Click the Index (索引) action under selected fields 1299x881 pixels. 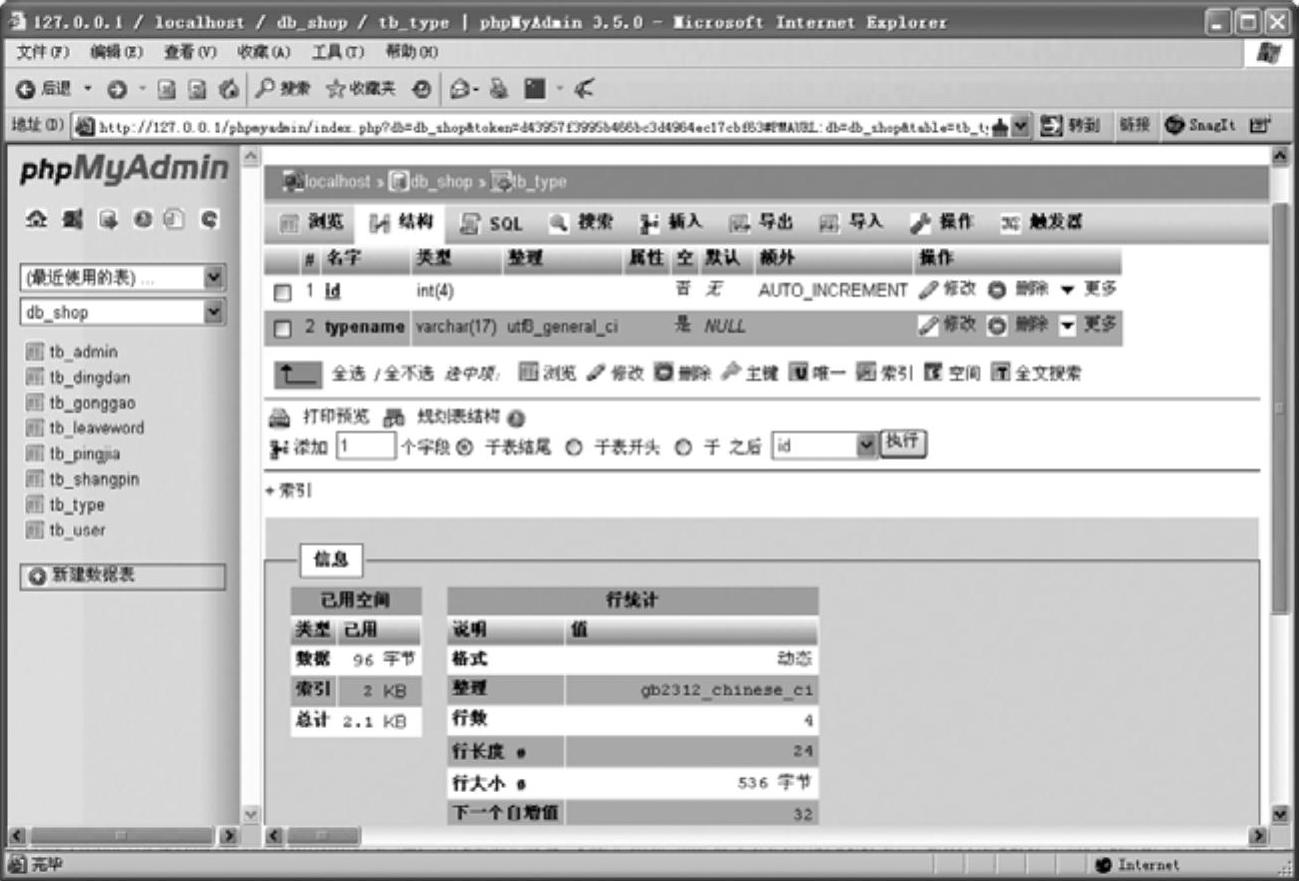(x=886, y=374)
